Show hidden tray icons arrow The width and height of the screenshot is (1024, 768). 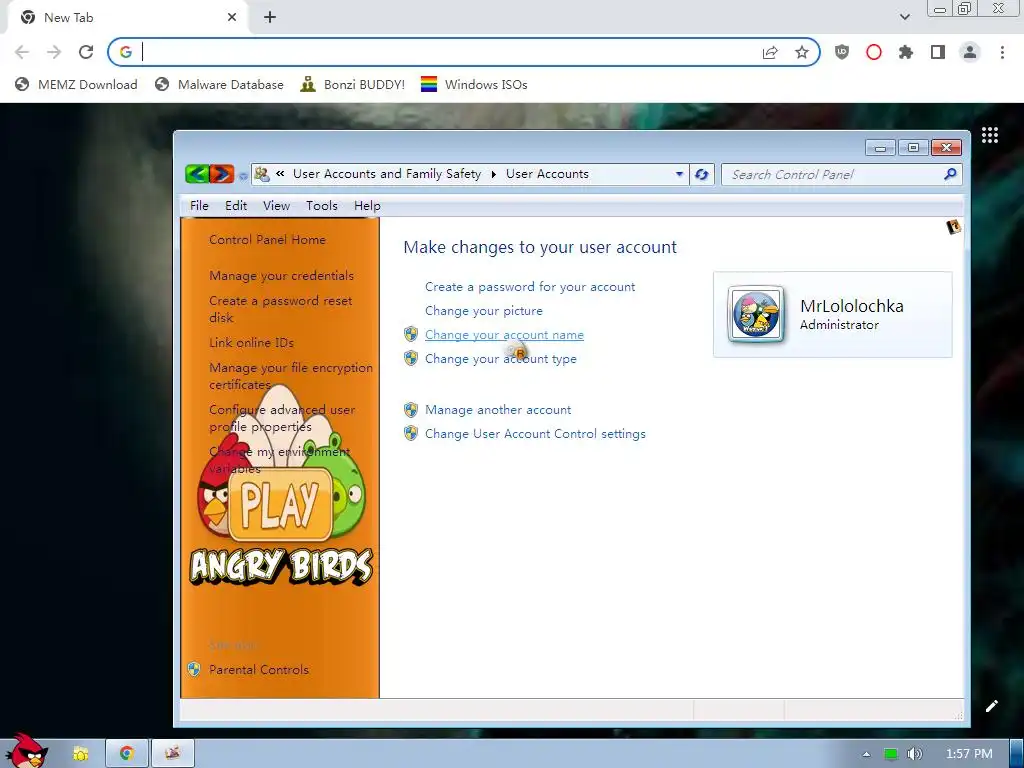pyautogui.click(x=866, y=754)
